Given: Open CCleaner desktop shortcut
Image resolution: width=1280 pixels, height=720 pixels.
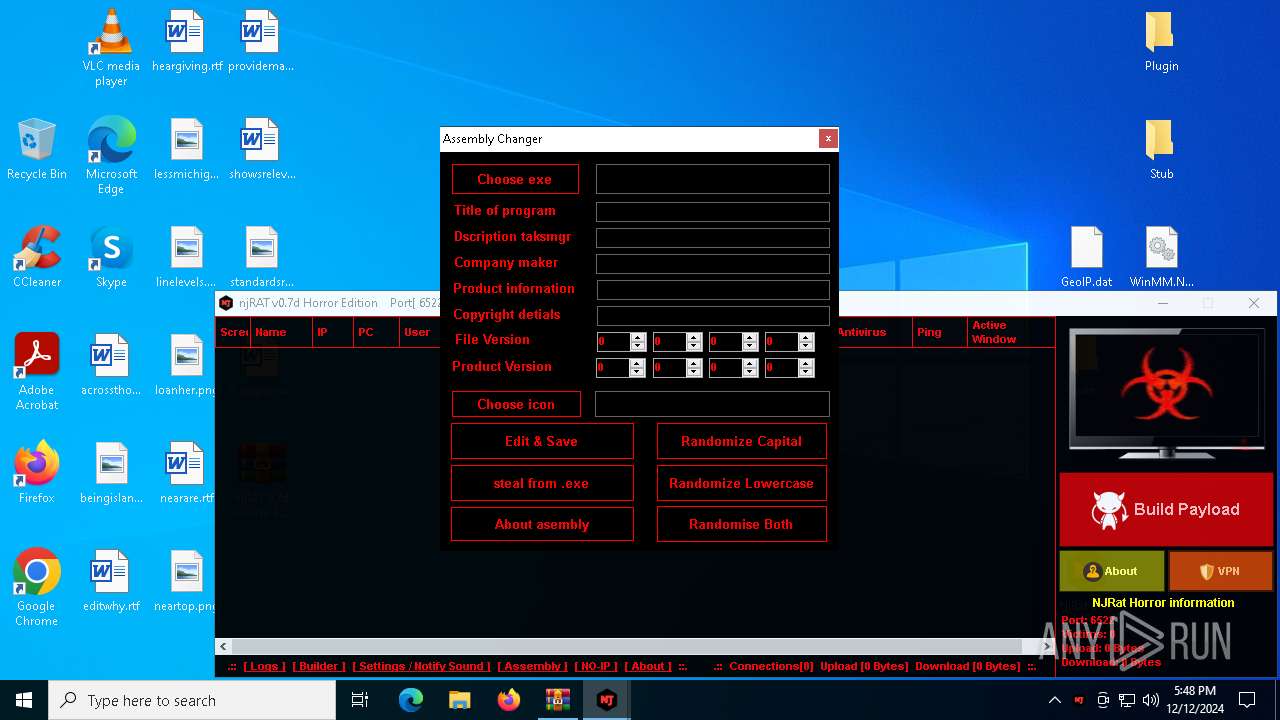Looking at the screenshot, I should pyautogui.click(x=37, y=258).
